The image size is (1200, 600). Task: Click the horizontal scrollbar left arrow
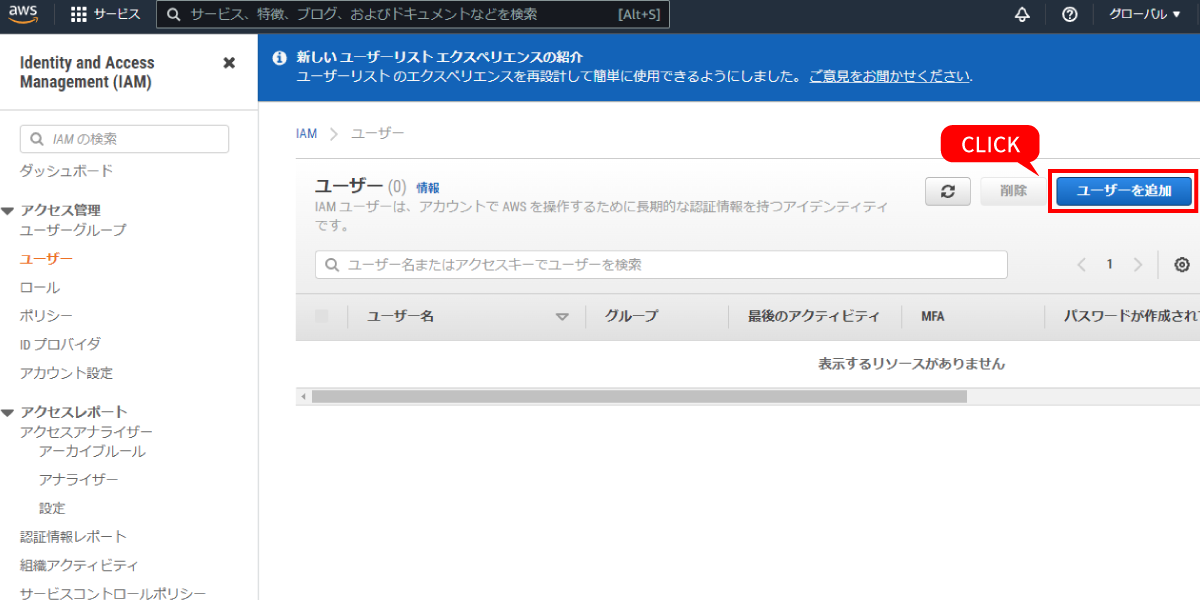coord(303,397)
